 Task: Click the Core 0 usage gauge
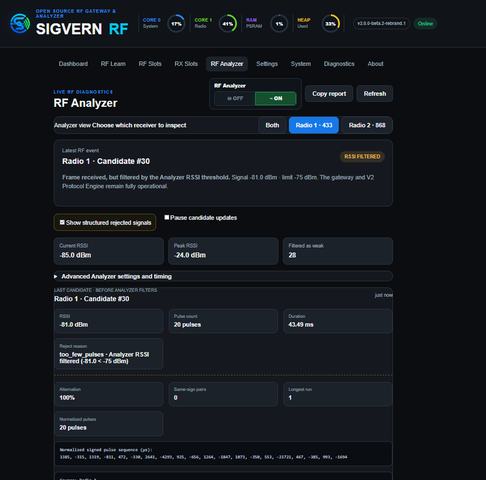(x=176, y=24)
